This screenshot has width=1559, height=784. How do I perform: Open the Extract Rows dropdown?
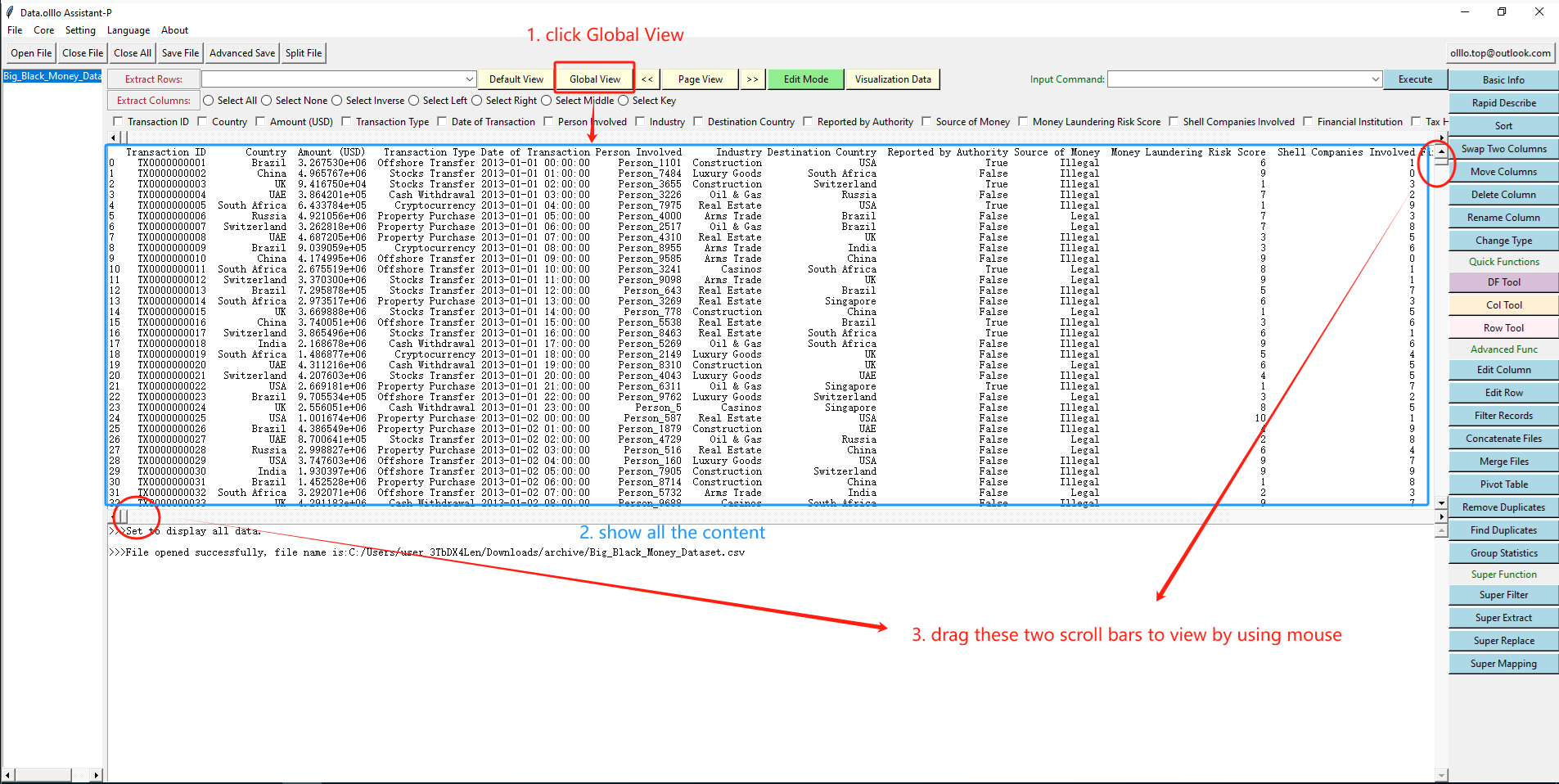click(469, 79)
